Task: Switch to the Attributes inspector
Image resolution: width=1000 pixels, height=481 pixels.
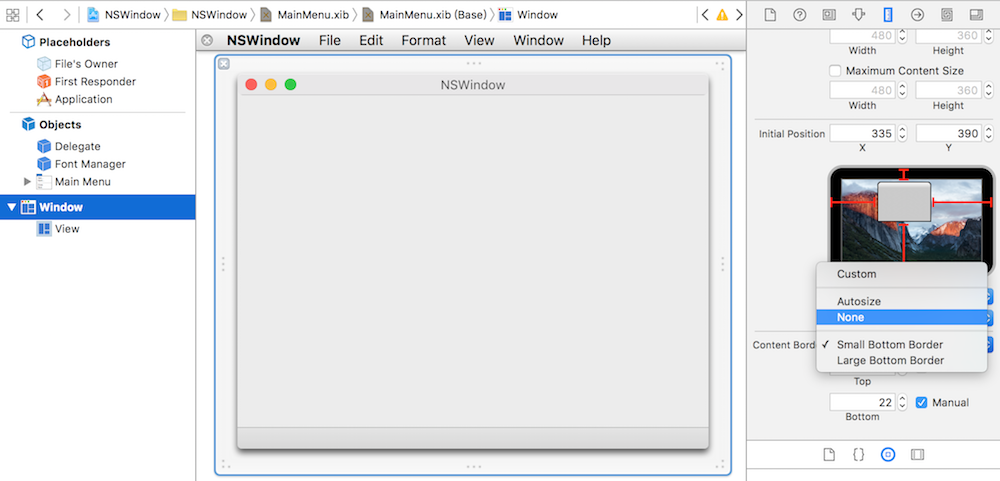Action: tap(858, 15)
